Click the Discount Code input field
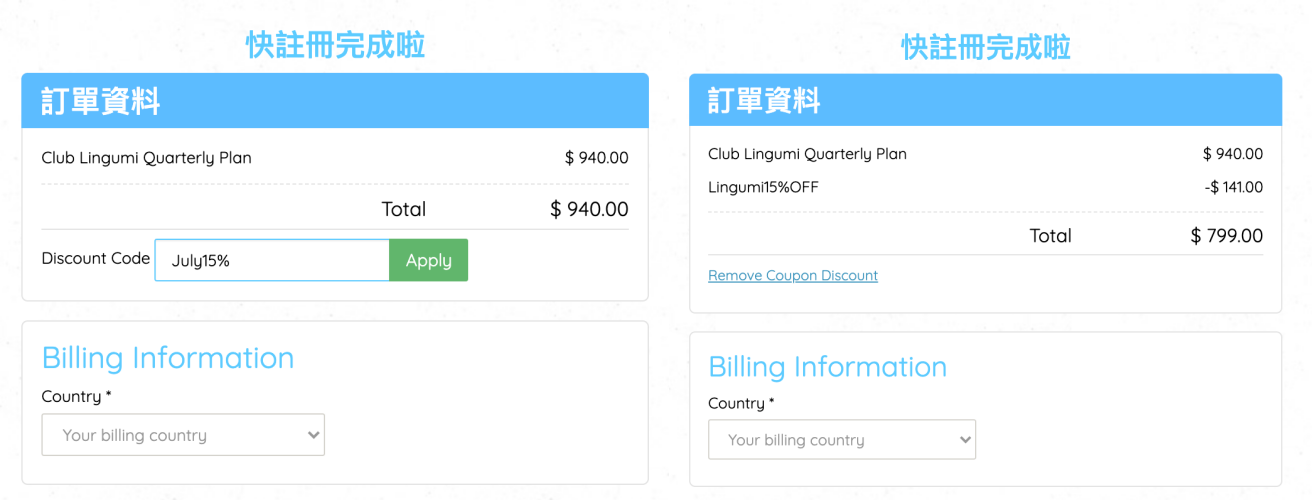 272,260
